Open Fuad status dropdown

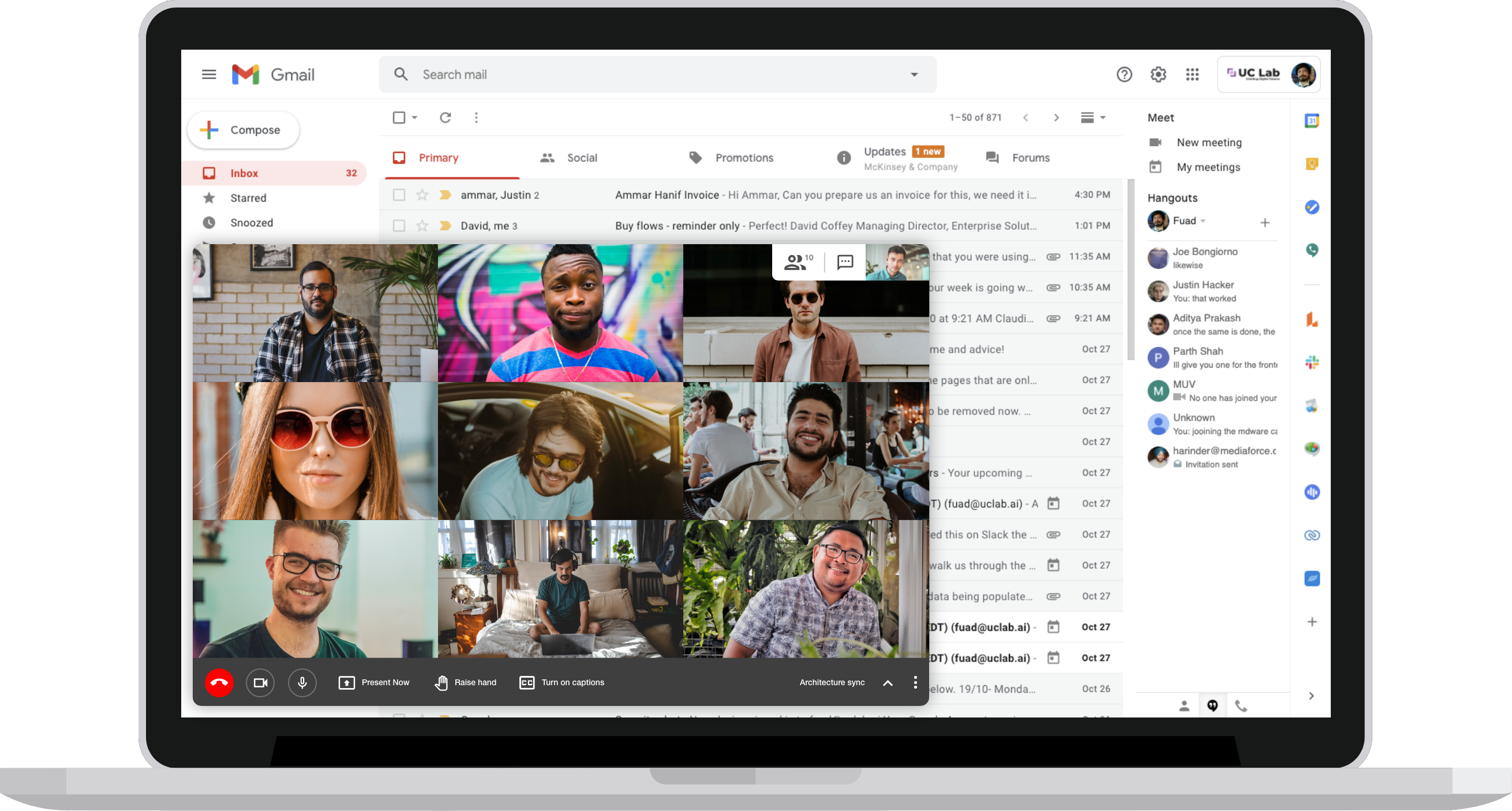(x=1203, y=222)
